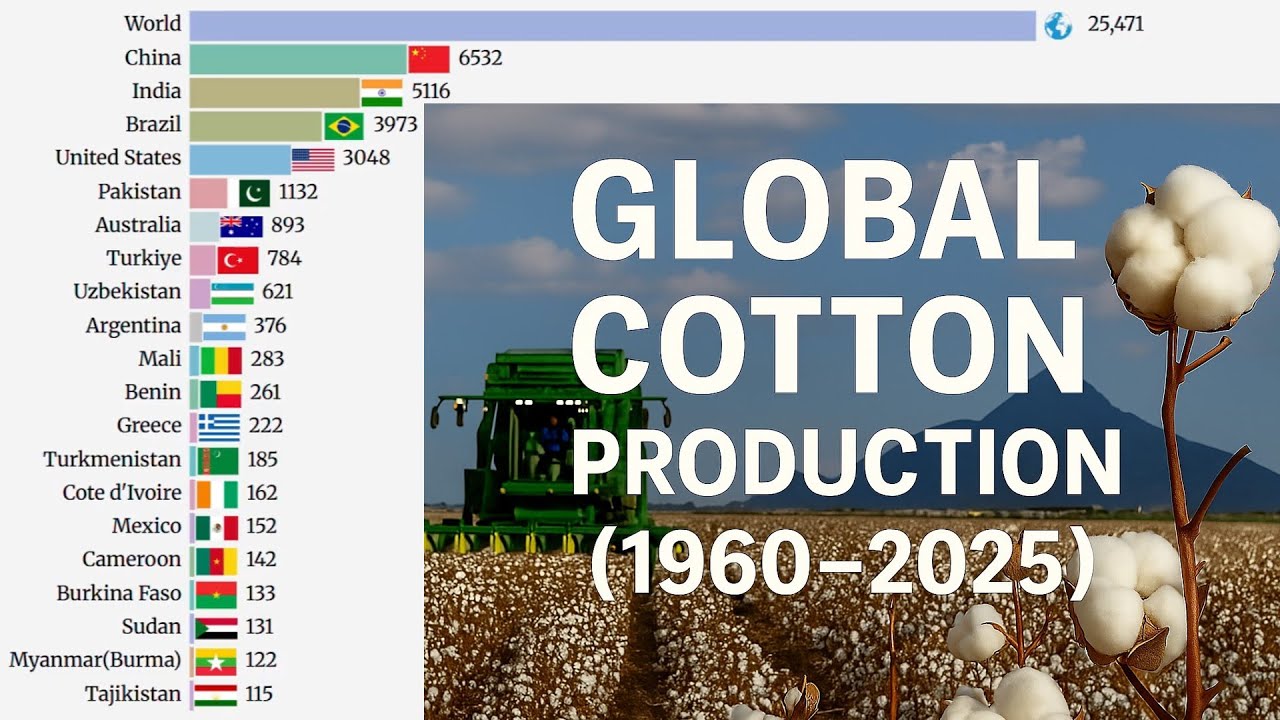Click the Argentina flag icon
The height and width of the screenshot is (720, 1280).
(x=224, y=327)
